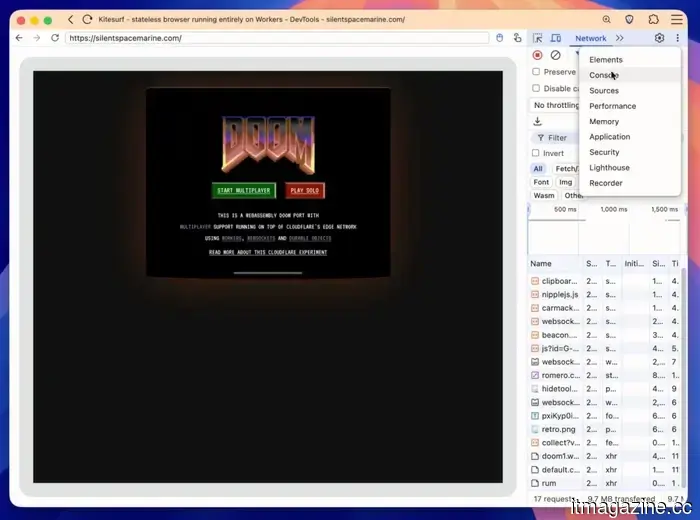Clear the network log

tap(555, 55)
